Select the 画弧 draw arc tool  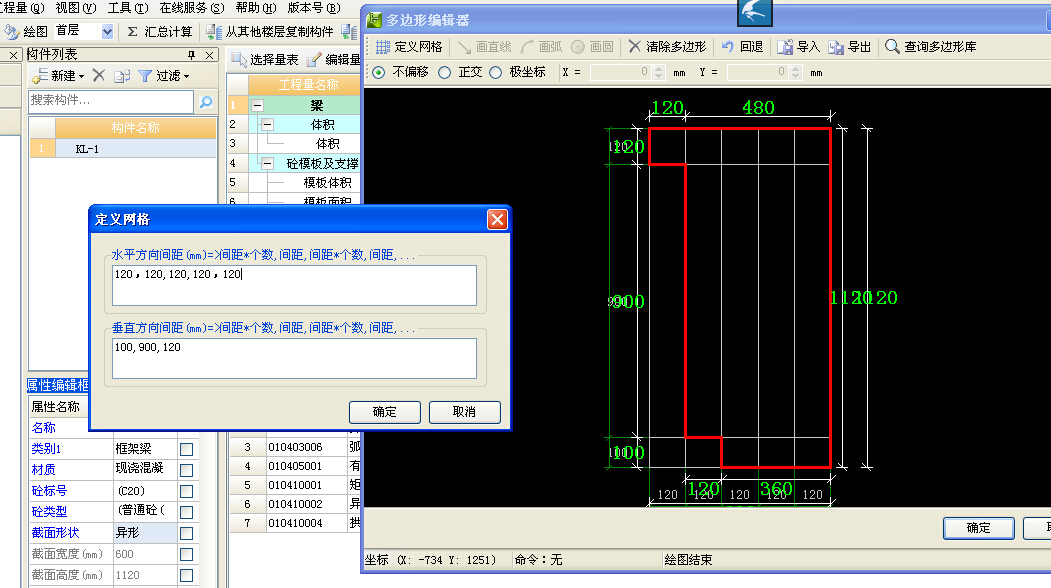tap(542, 47)
